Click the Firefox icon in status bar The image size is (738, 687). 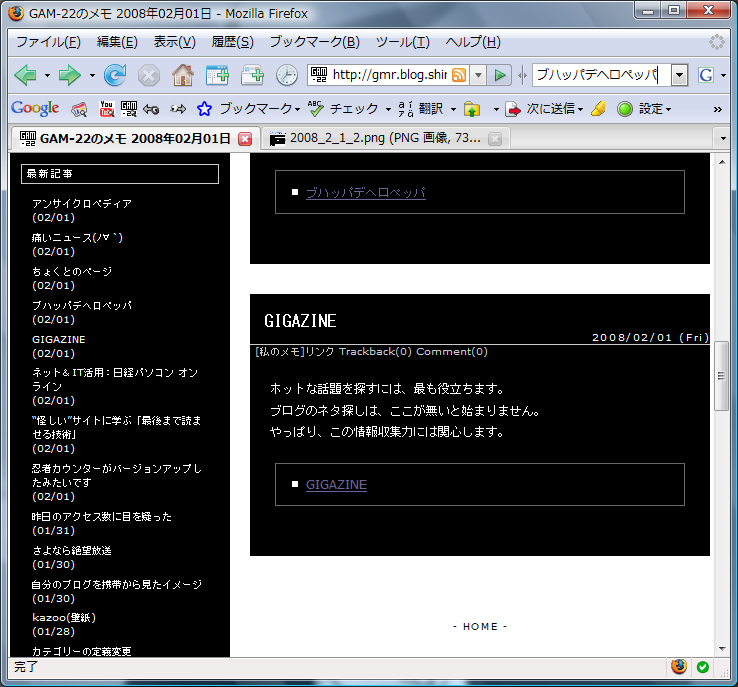(679, 667)
